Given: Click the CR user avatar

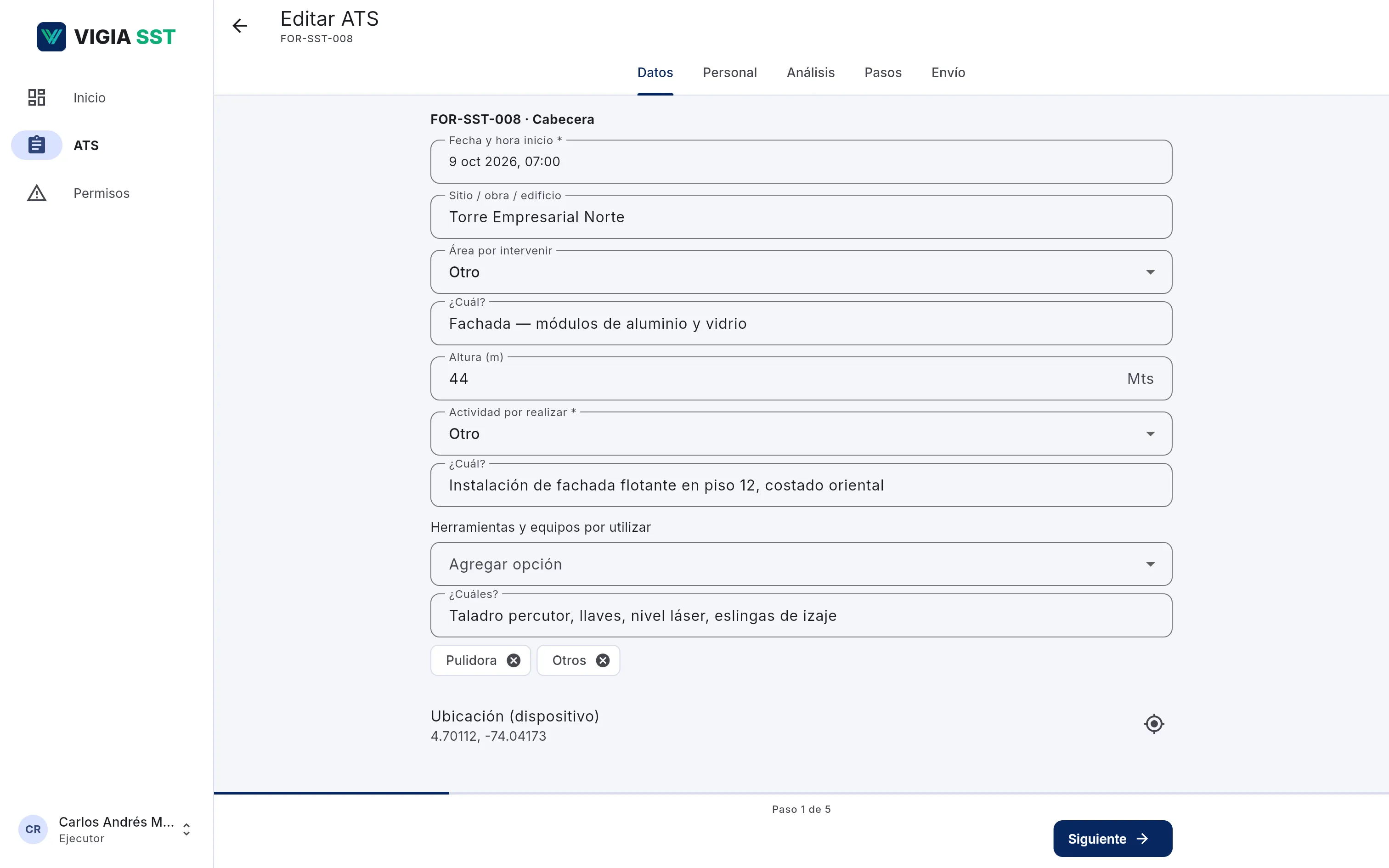Looking at the screenshot, I should (x=33, y=829).
